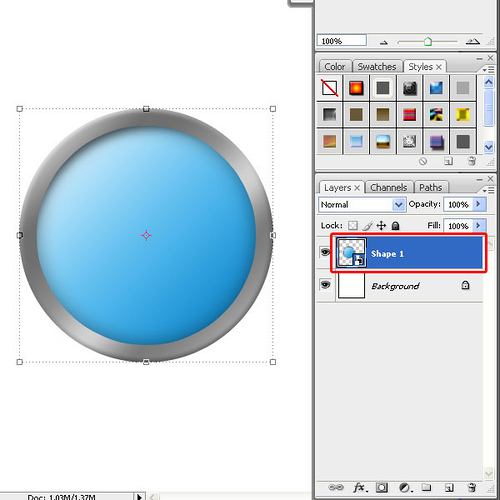500x500 pixels.
Task: Open the Opacity slider arrow
Action: [x=479, y=204]
